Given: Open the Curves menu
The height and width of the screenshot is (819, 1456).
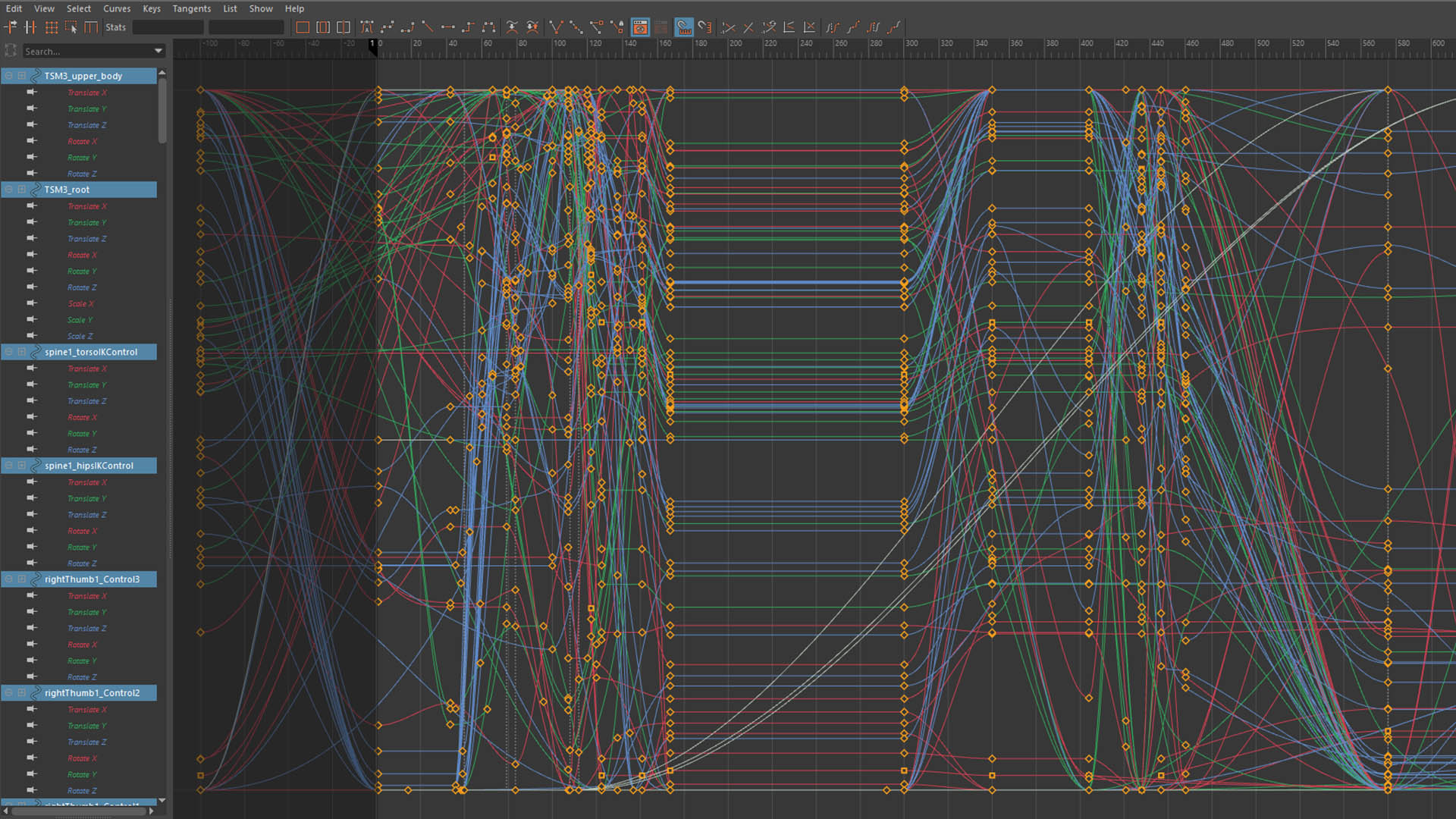Looking at the screenshot, I should (x=117, y=8).
